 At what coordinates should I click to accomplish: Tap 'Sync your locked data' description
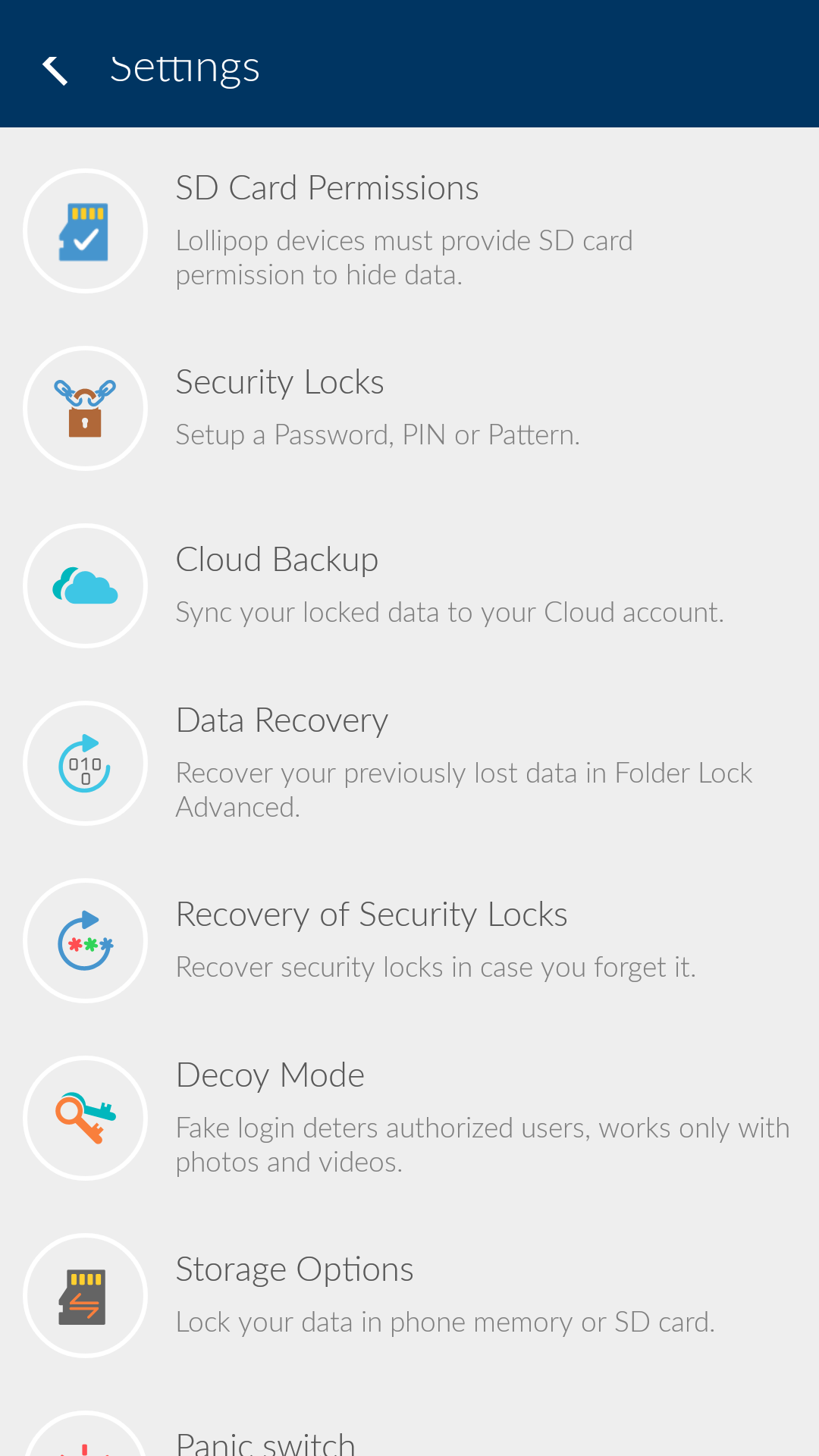450,613
